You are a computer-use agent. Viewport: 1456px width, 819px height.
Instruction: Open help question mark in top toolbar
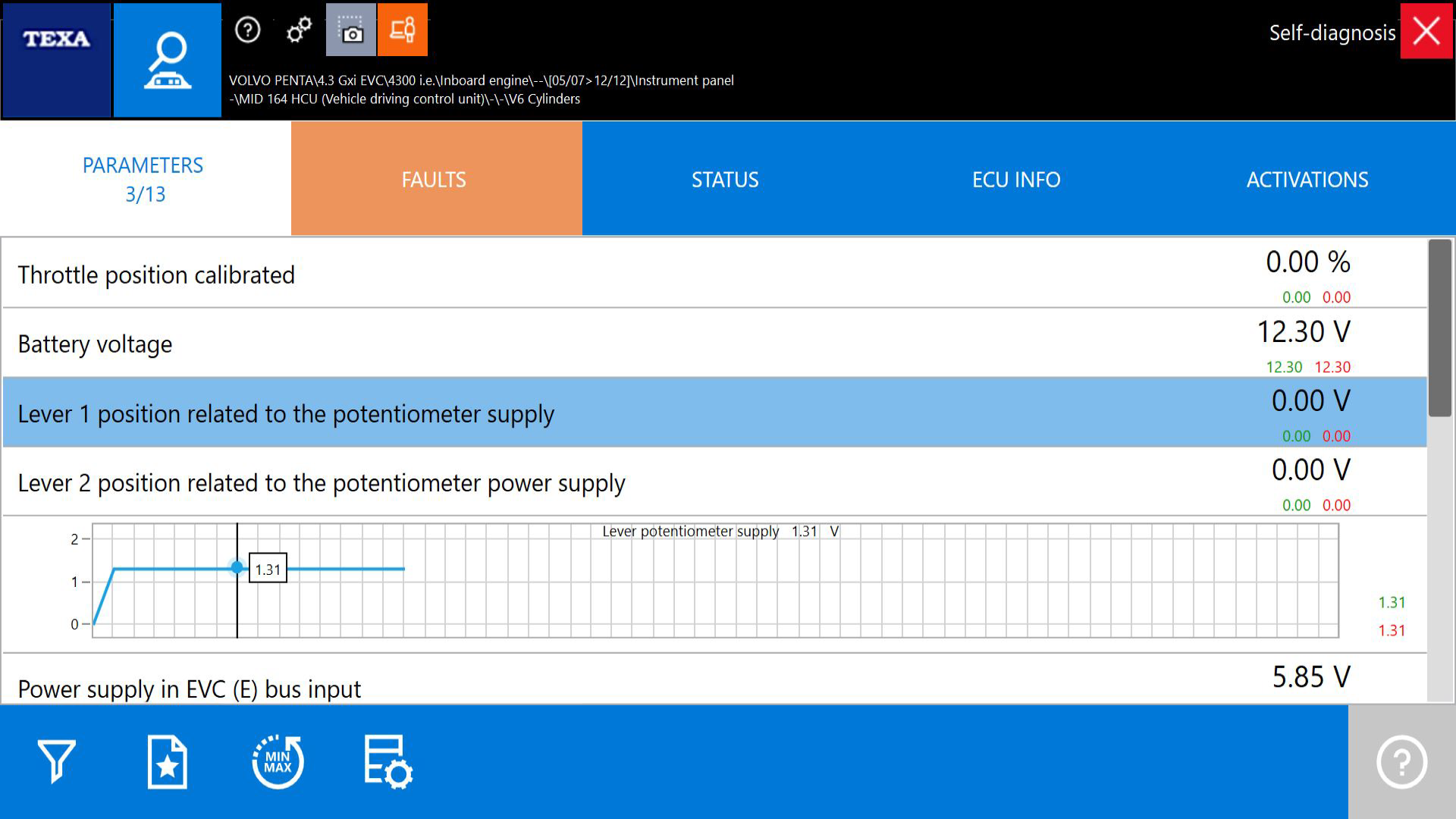point(248,30)
